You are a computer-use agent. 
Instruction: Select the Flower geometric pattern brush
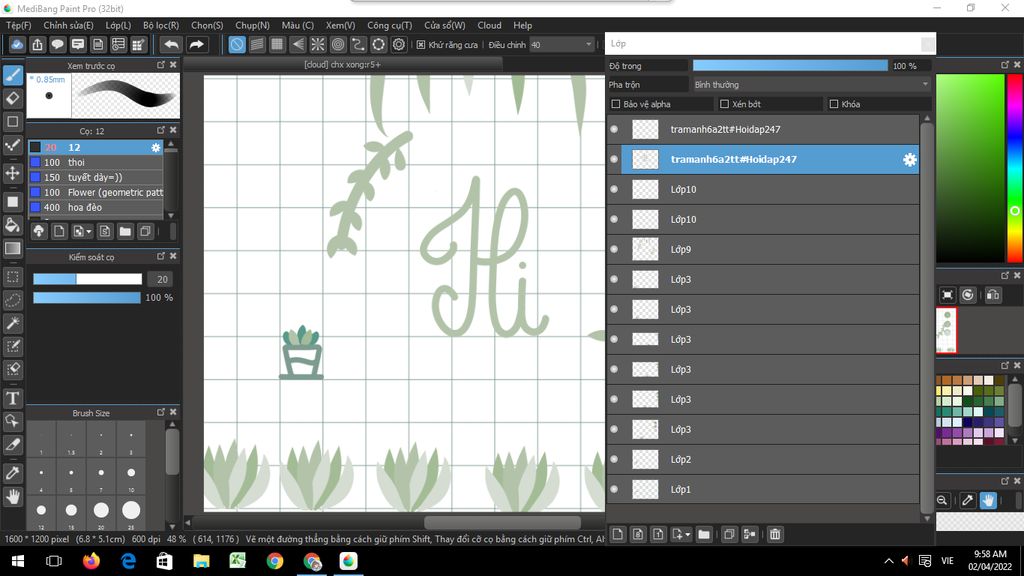click(x=96, y=193)
